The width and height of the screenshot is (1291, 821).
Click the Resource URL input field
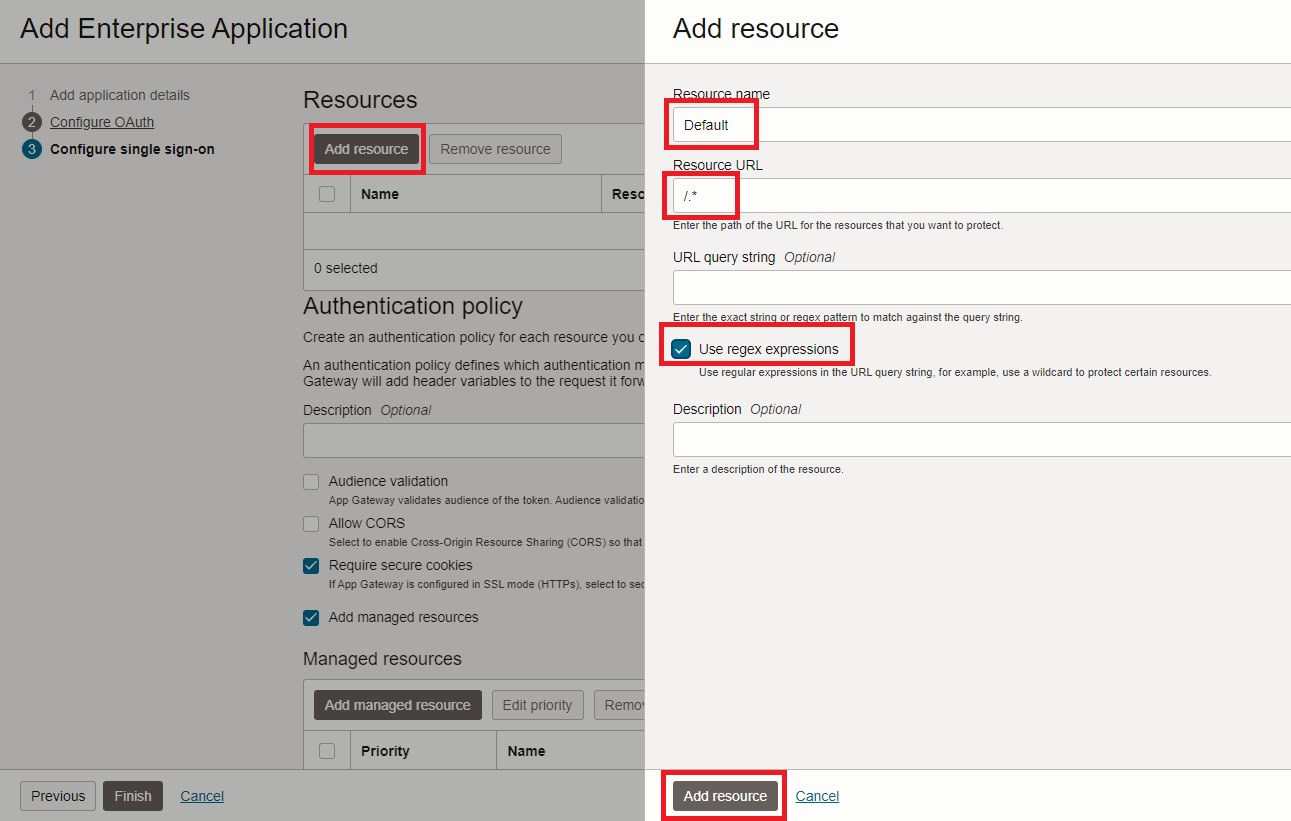[982, 195]
